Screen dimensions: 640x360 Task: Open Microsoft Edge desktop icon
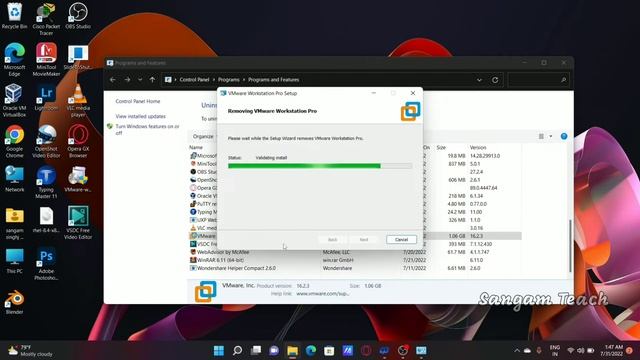[14, 60]
